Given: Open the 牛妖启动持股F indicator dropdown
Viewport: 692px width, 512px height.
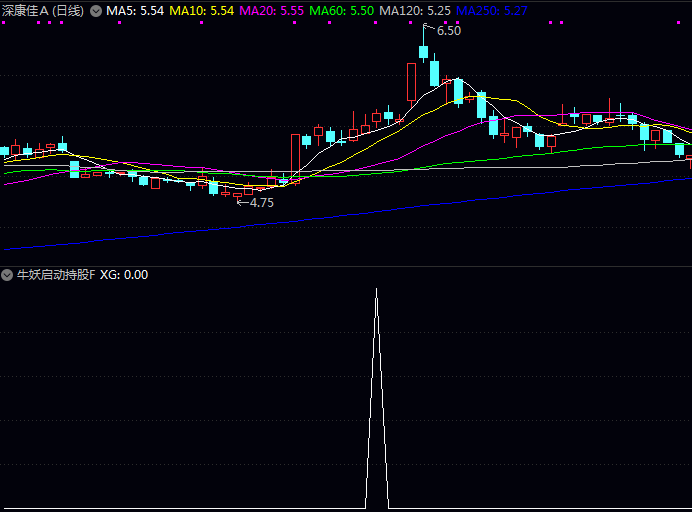Looking at the screenshot, I should click(7, 275).
